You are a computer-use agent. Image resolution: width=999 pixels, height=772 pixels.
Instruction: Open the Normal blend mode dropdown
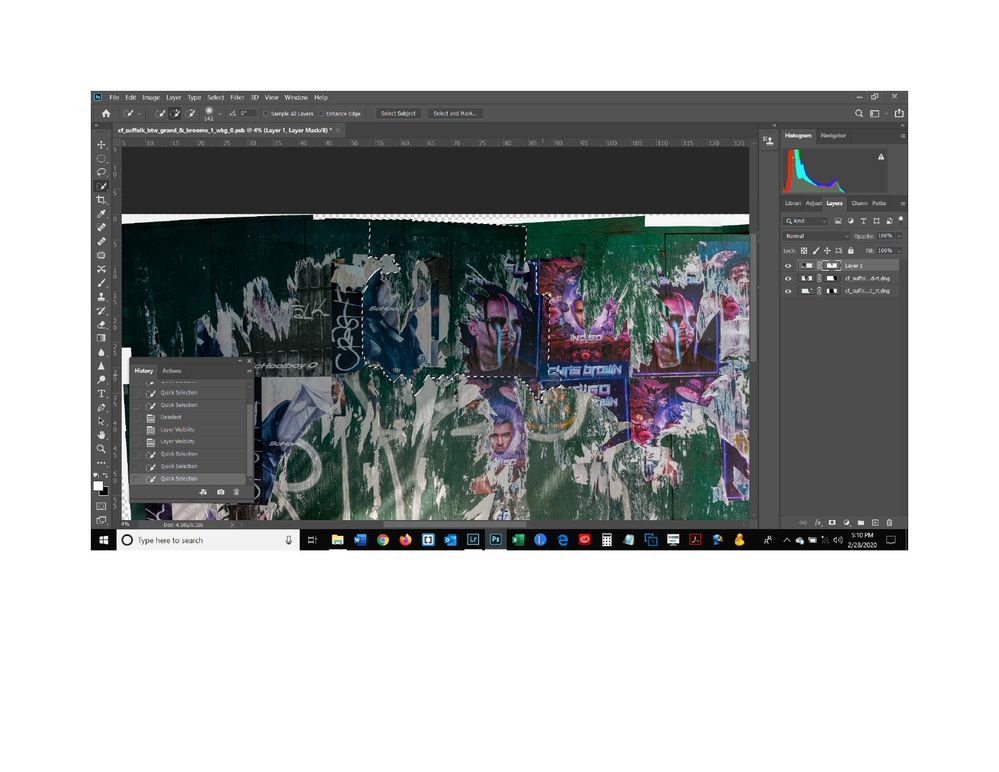click(x=816, y=236)
